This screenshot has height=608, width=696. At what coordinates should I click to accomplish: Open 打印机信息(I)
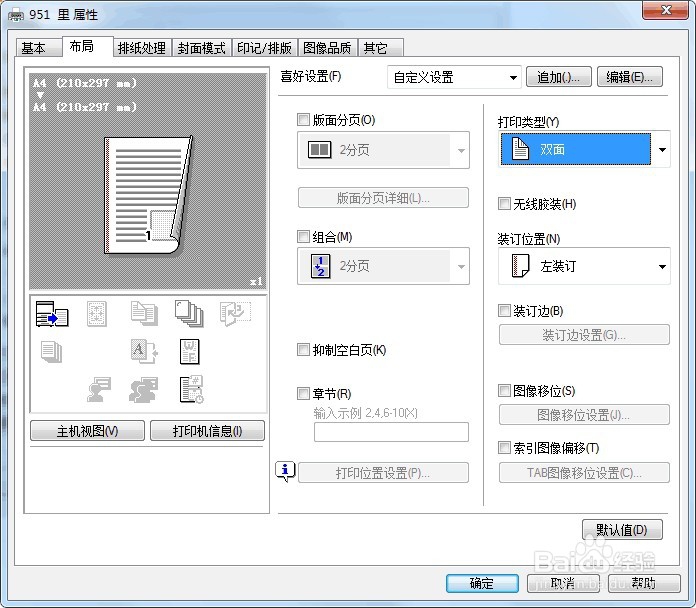coord(207,431)
